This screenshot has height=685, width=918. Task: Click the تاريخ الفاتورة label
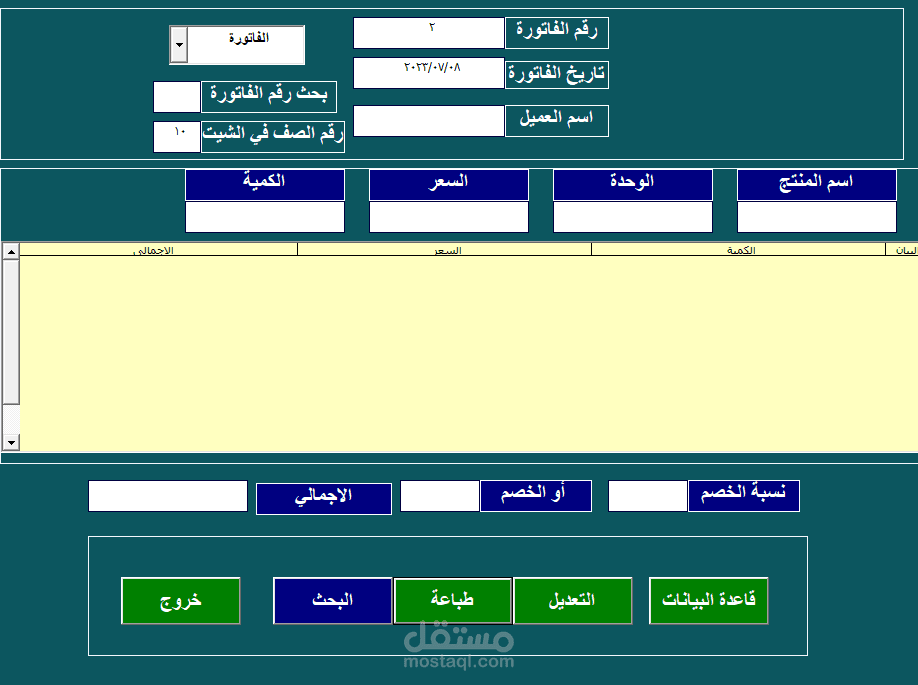pyautogui.click(x=557, y=75)
